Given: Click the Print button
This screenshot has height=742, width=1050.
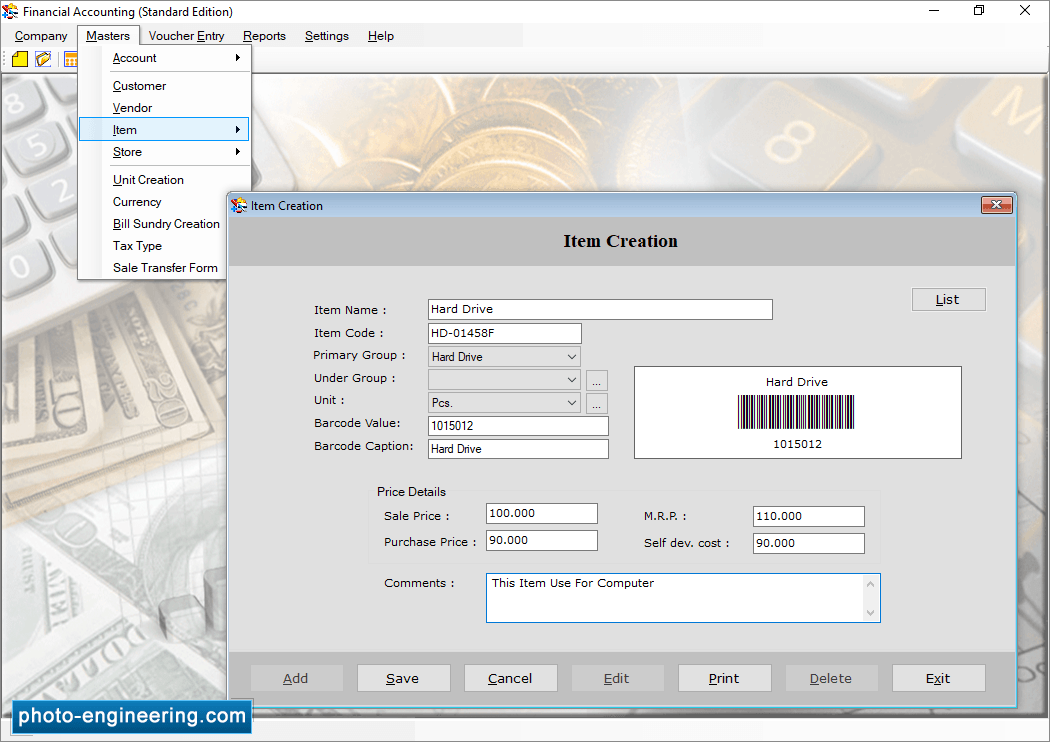Looking at the screenshot, I should coord(725,678).
